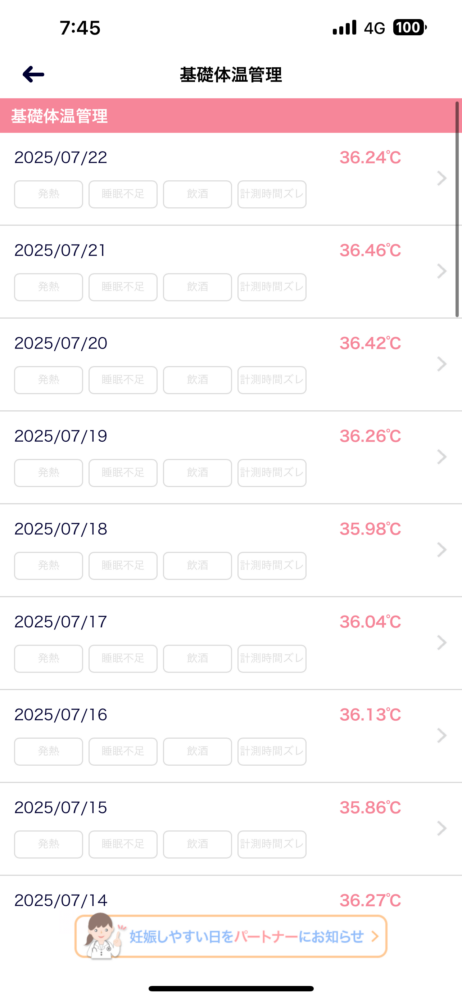This screenshot has width=462, height=1000.
Task: Open 2025/07/19 entry via its chevron
Action: pyautogui.click(x=442, y=457)
